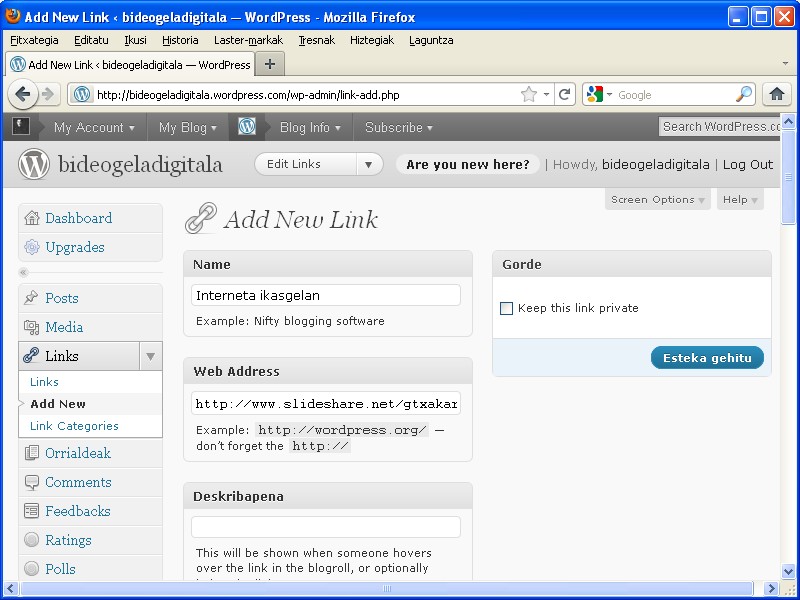800x600 pixels.
Task: Click the Name input field
Action: tap(326, 295)
